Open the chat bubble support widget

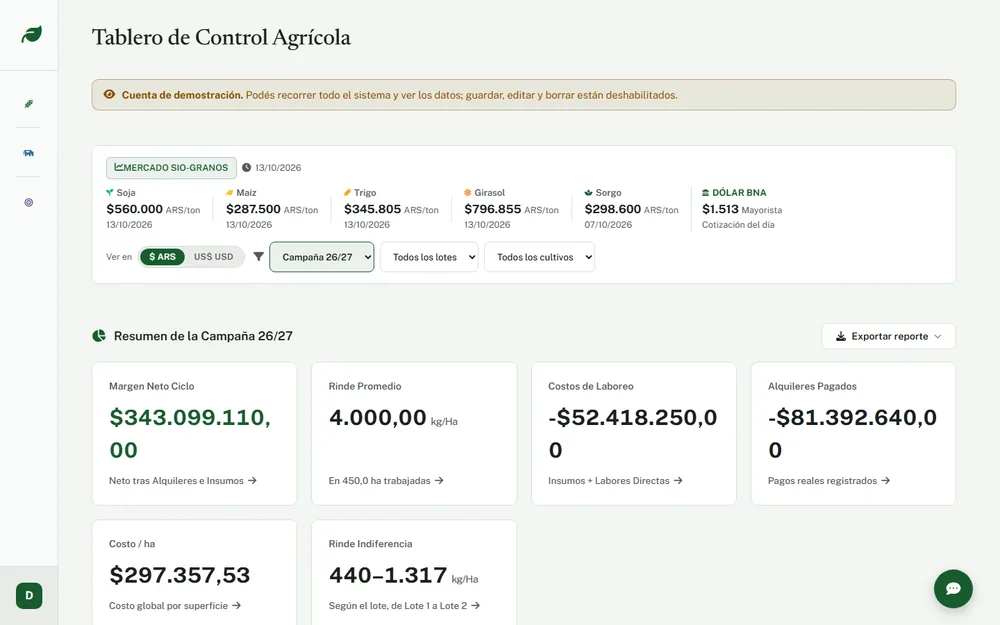(x=953, y=589)
